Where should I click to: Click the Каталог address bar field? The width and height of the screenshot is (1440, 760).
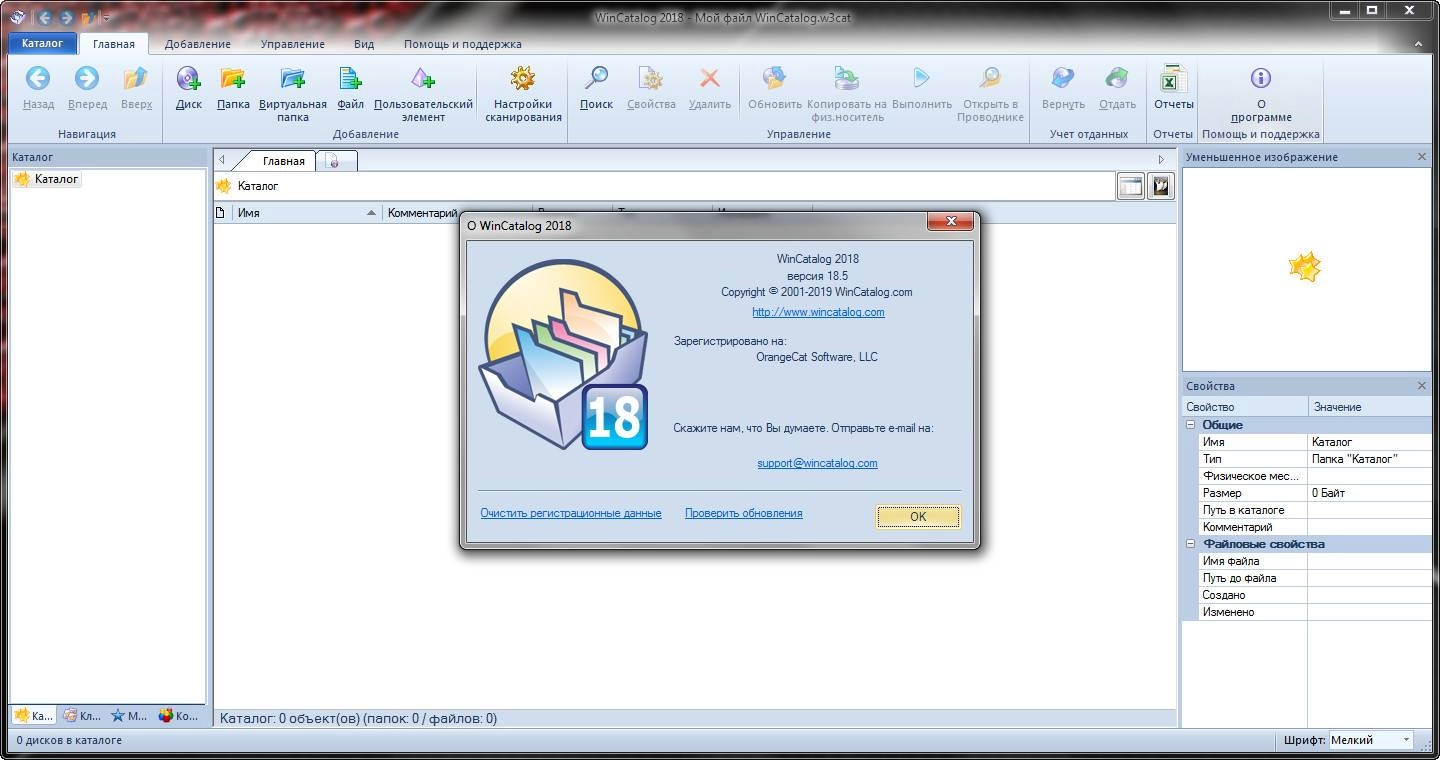pos(665,186)
